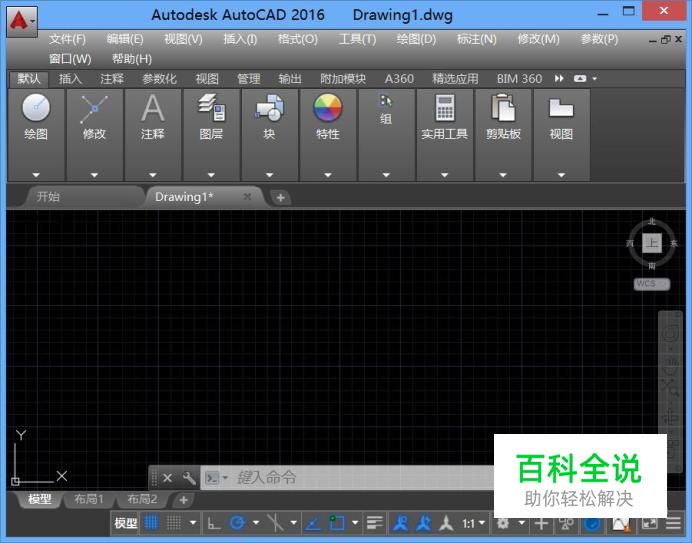Screen dimensions: 692x543
Task: Expand the 特性 (Properties) panel dropdown arrow
Action: point(327,174)
